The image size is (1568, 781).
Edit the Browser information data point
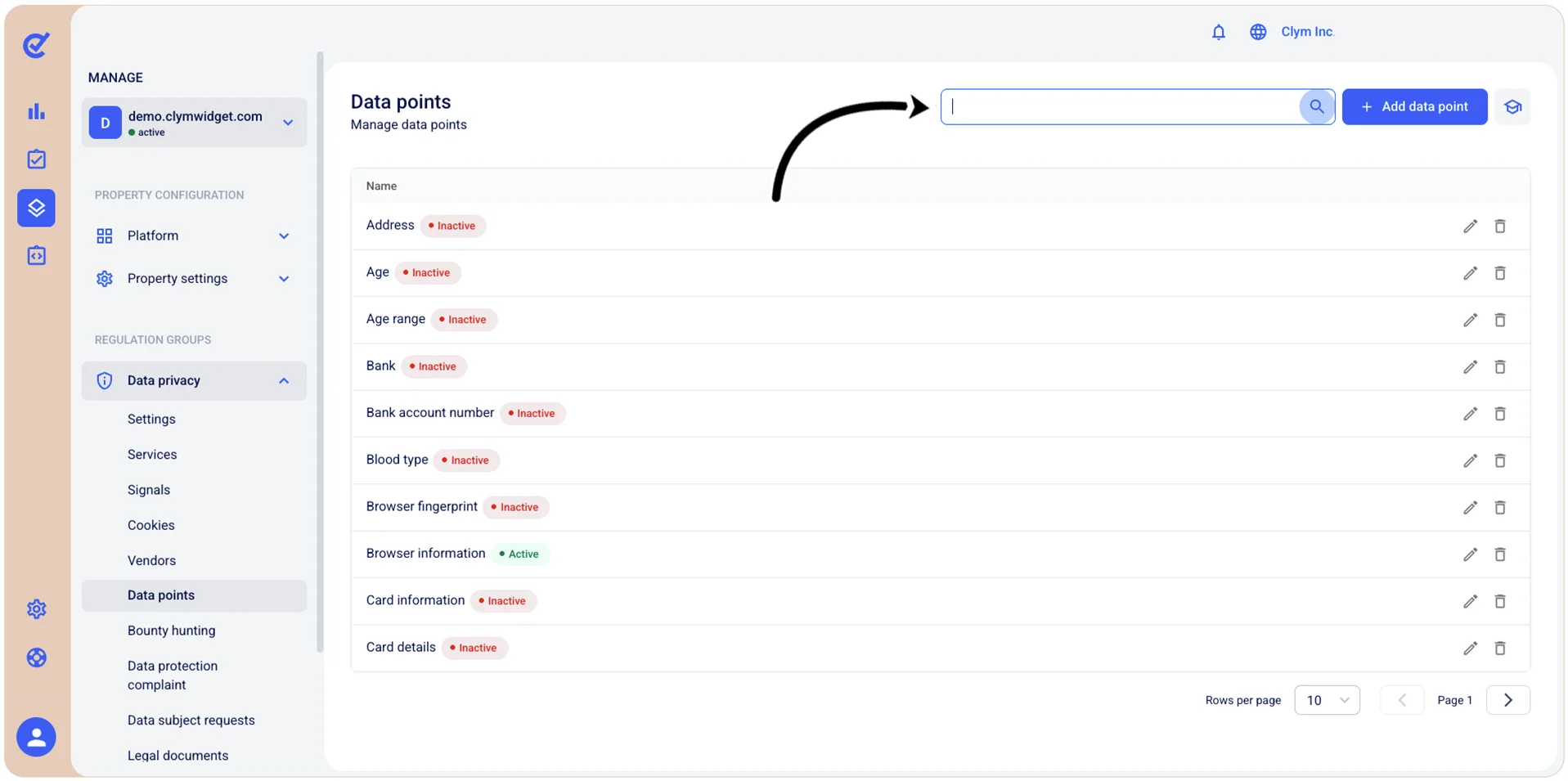(1470, 554)
